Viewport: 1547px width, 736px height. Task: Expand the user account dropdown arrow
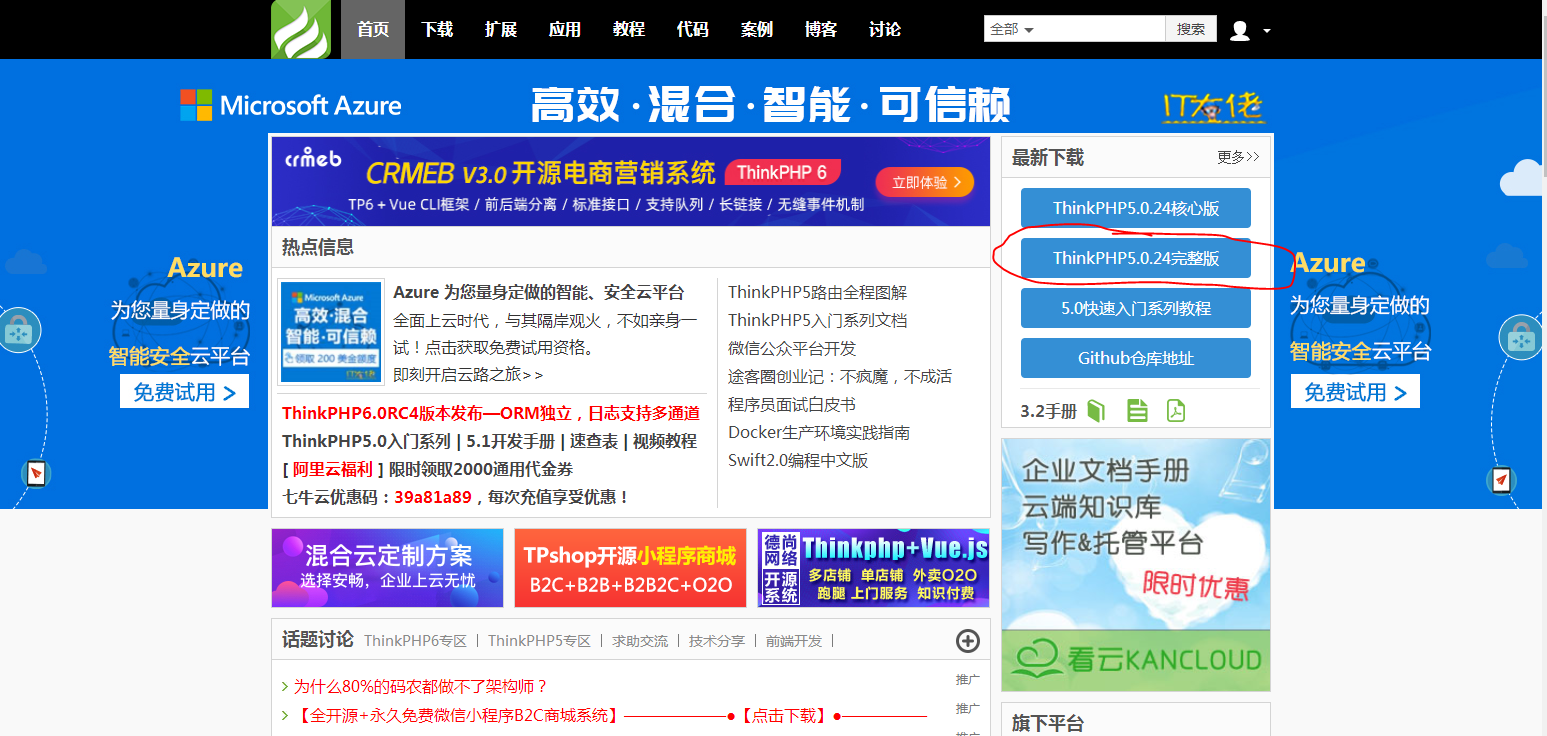(1267, 31)
